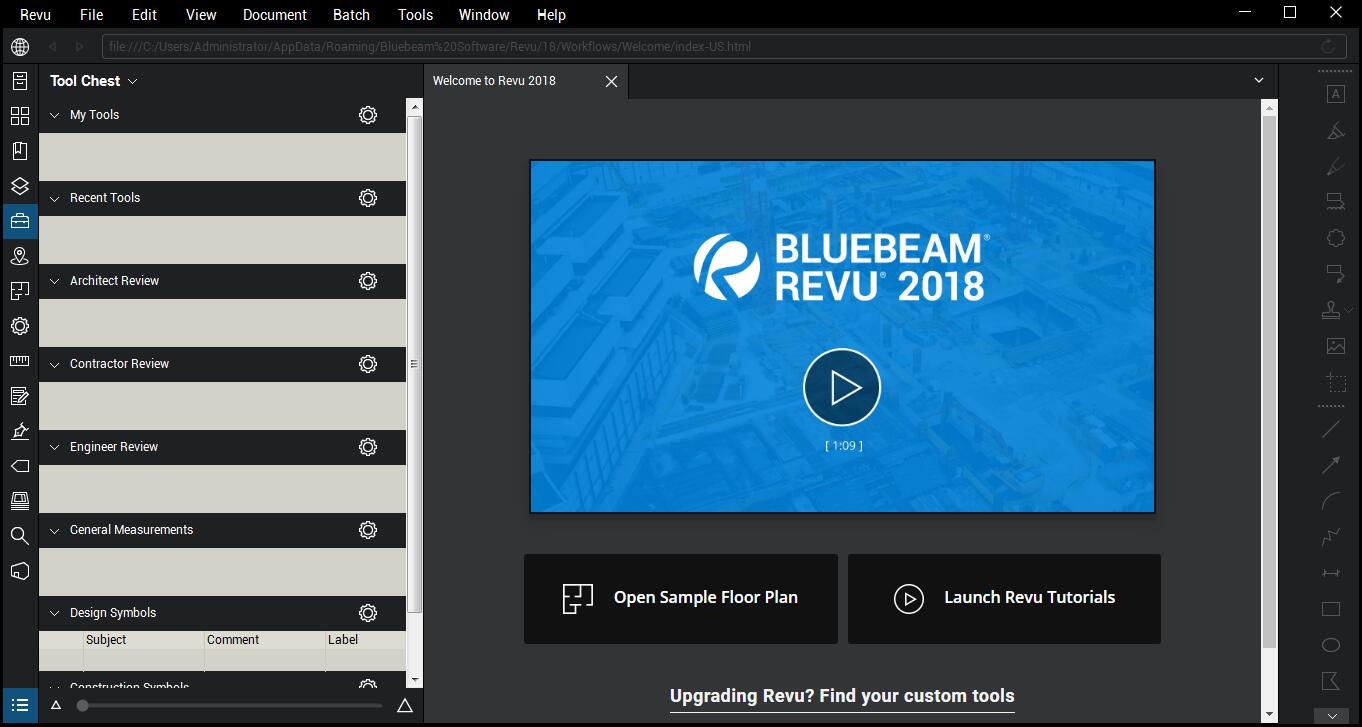Open the Document menu
1362x727 pixels.
click(275, 15)
